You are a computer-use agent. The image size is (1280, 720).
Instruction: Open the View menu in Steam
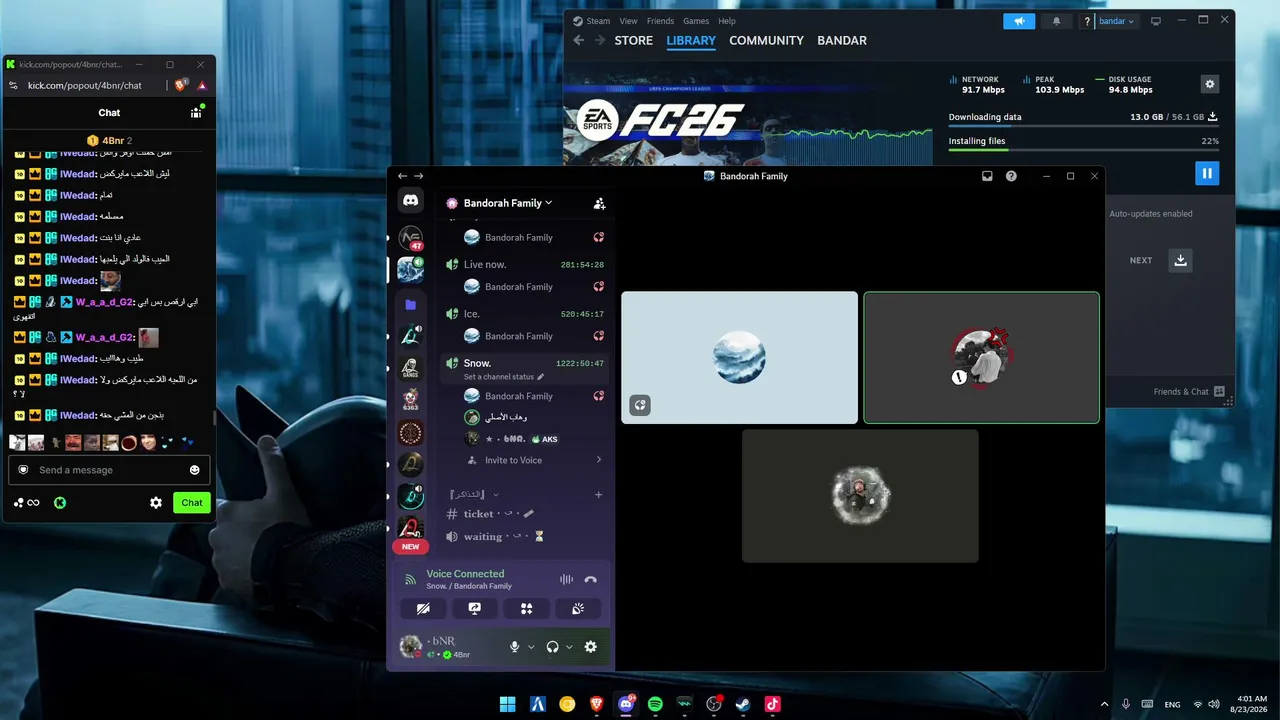pos(628,21)
